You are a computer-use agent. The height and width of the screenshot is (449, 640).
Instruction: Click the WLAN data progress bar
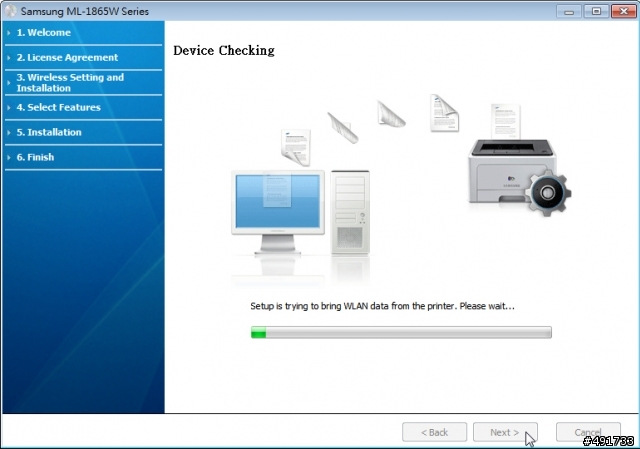pos(401,332)
